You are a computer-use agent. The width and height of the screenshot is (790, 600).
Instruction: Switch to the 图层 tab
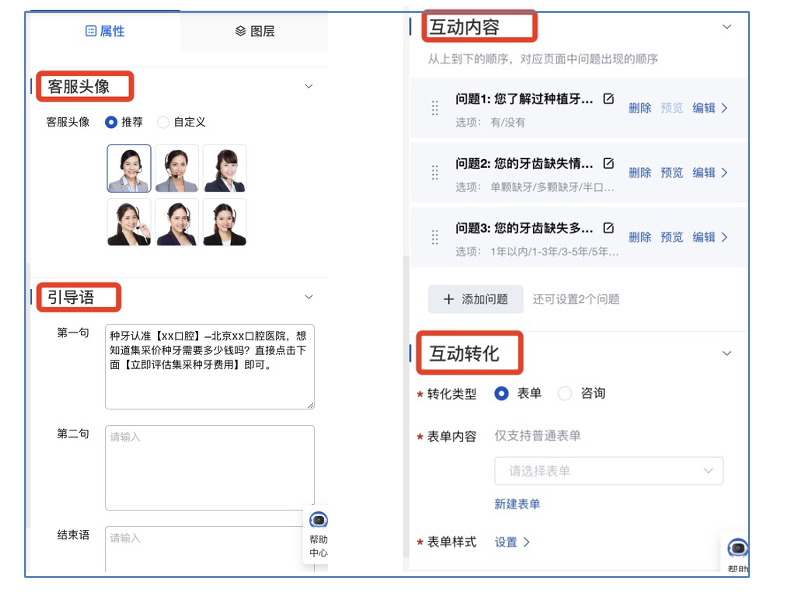(254, 31)
